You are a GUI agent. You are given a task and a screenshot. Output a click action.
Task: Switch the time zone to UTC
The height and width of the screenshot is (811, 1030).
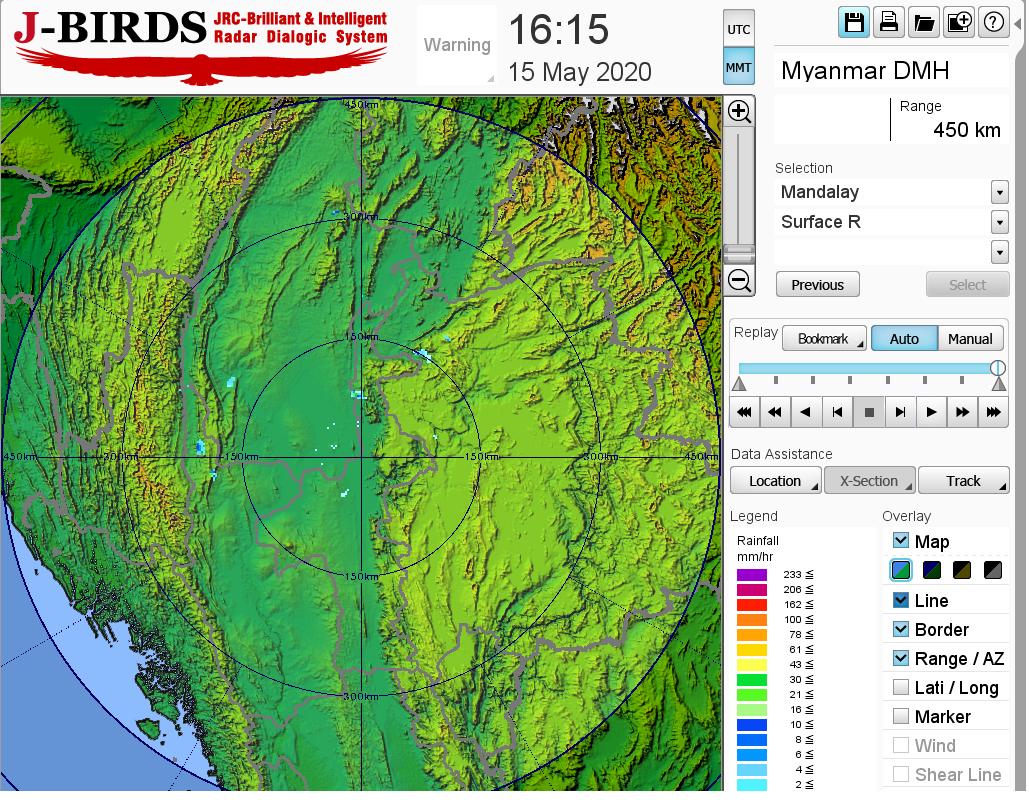tap(738, 29)
